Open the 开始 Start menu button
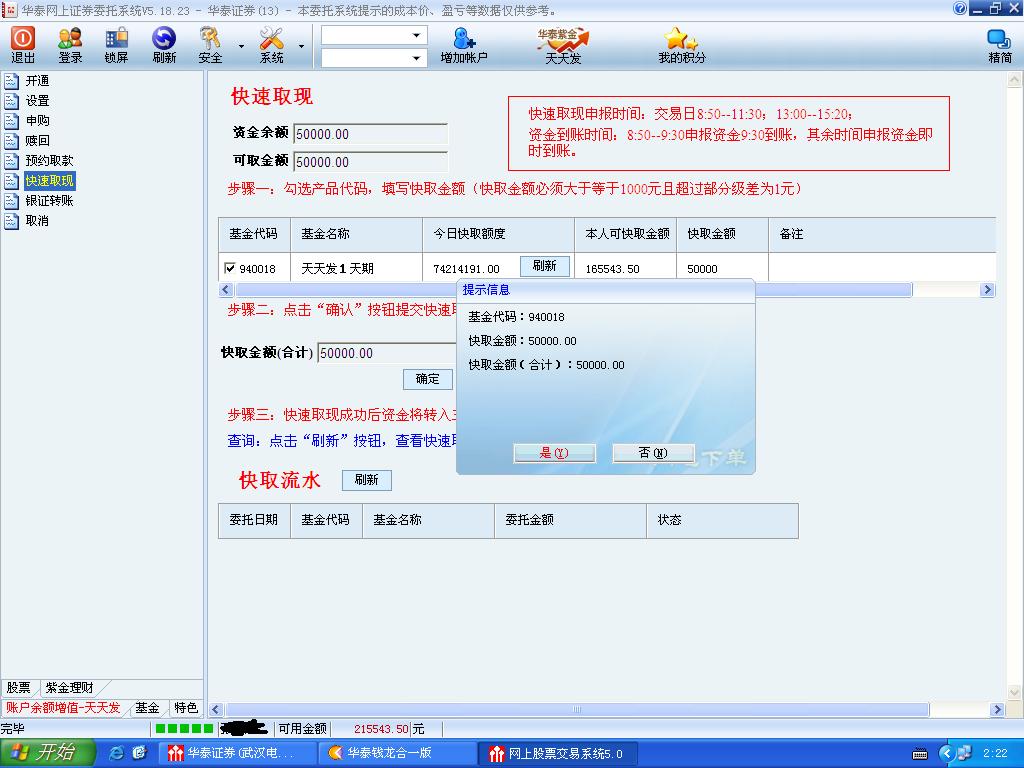Image resolution: width=1024 pixels, height=768 pixels. point(47,753)
